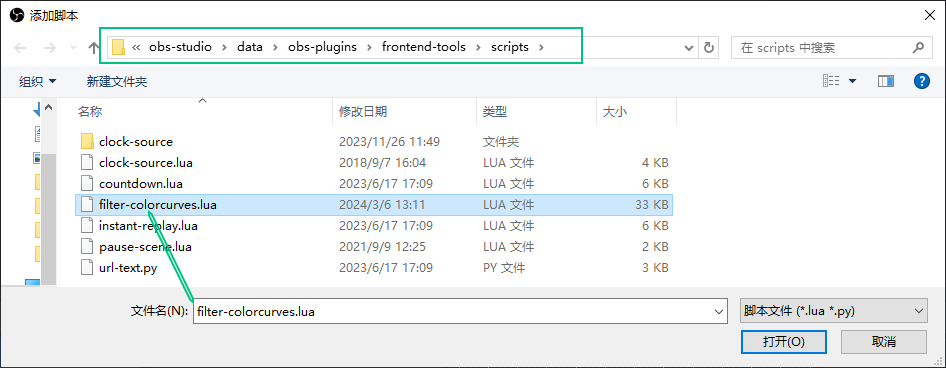Image resolution: width=946 pixels, height=368 pixels.
Task: Open the 组织 menu
Action: click(37, 81)
